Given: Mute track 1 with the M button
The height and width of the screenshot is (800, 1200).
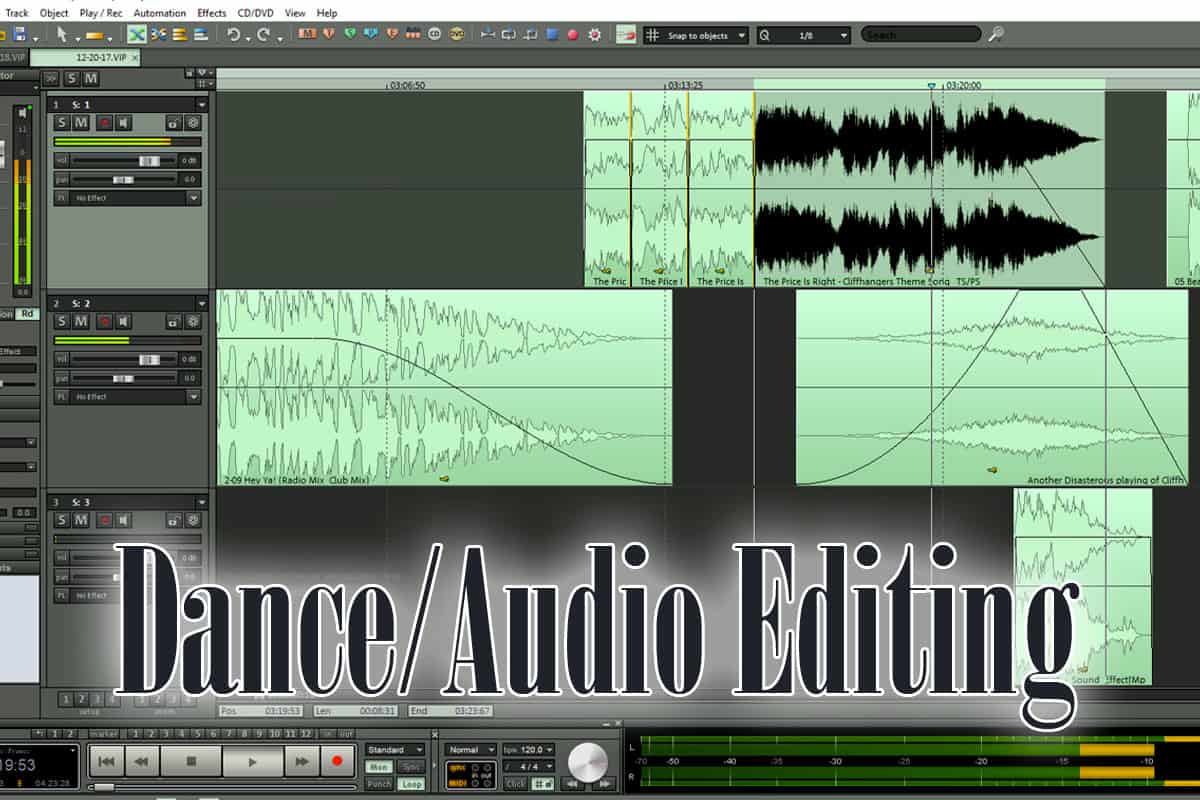Looking at the screenshot, I should coord(81,123).
